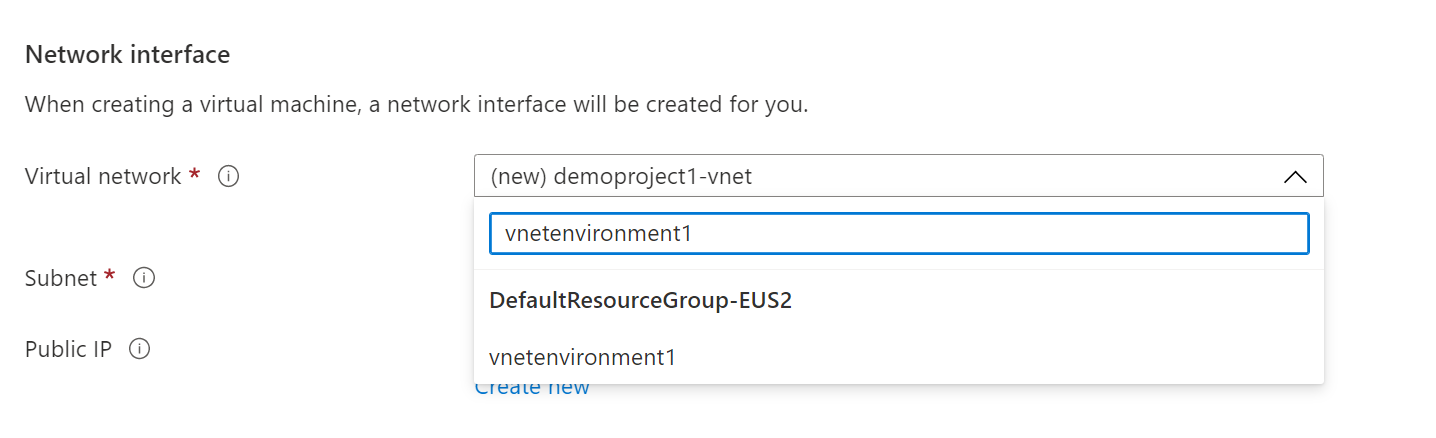Click the info icon beside Virtual network

click(228, 177)
